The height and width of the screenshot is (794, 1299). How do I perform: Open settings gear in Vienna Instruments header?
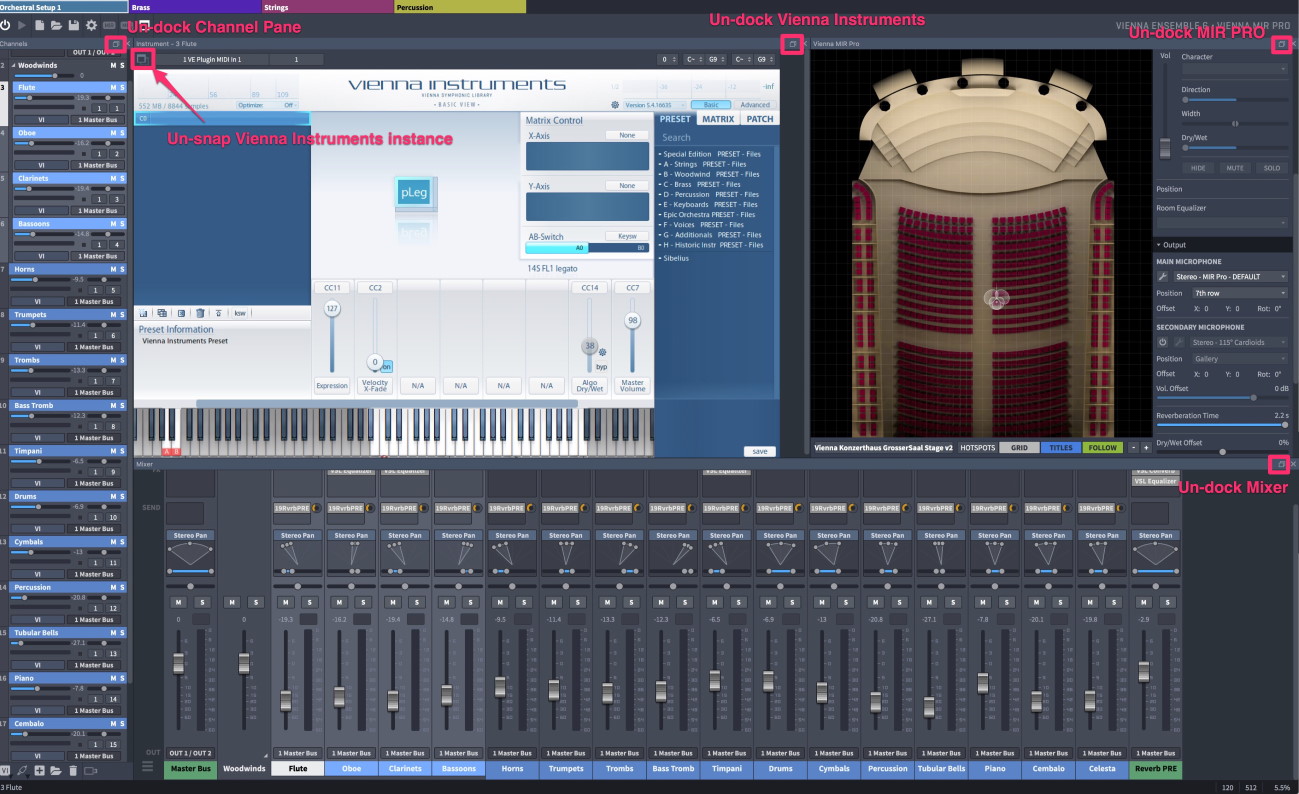[x=615, y=104]
